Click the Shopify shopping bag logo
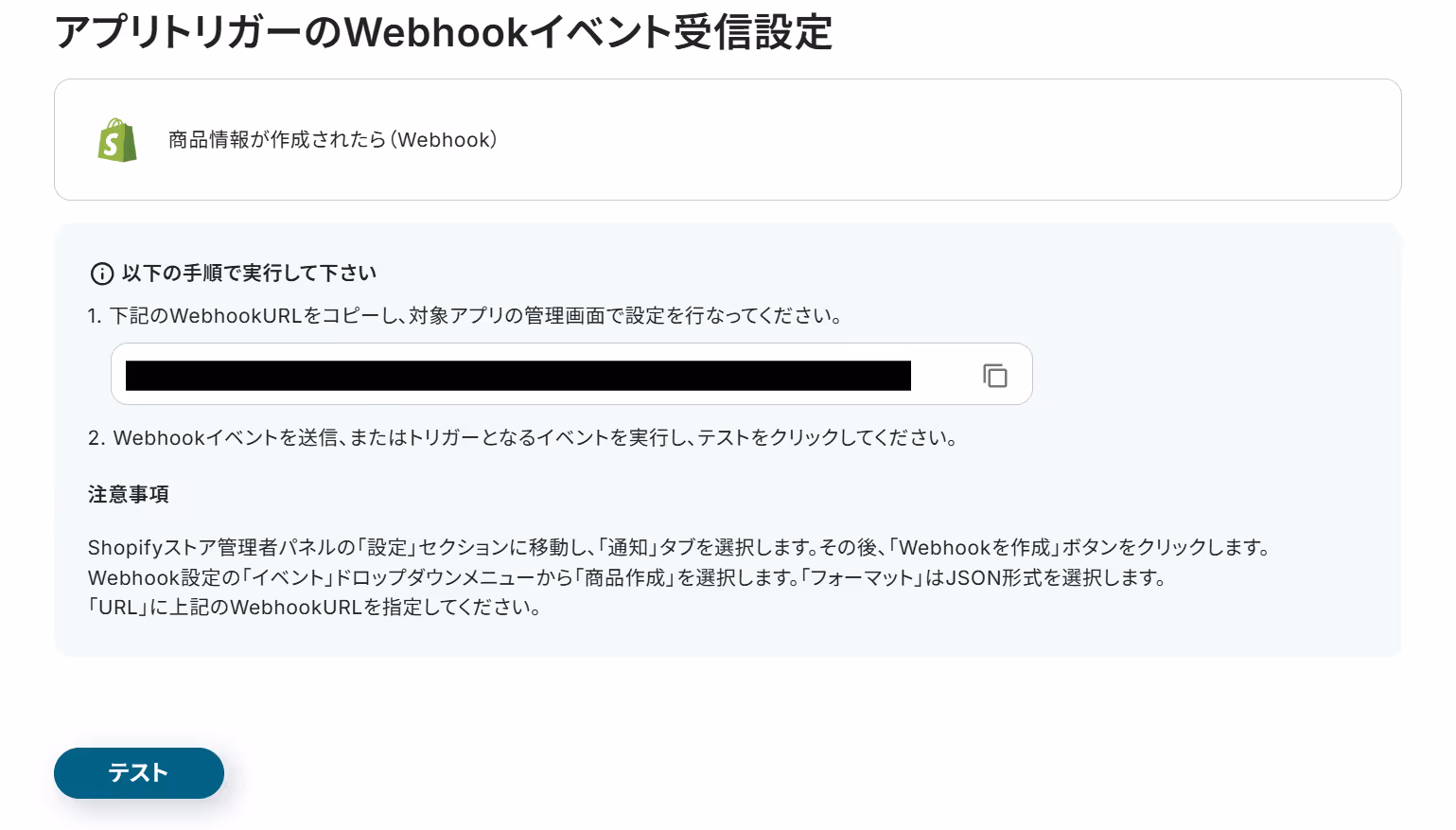 coord(117,140)
